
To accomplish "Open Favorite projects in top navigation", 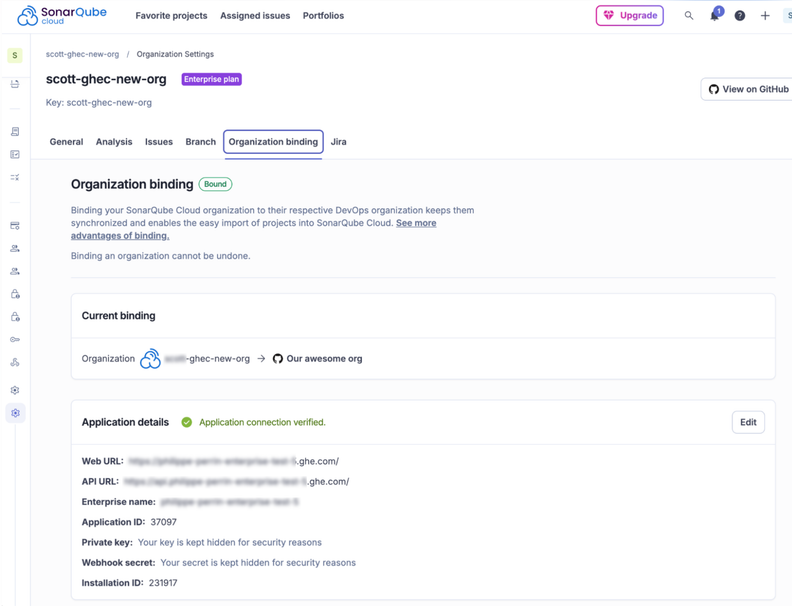I will pos(171,16).
